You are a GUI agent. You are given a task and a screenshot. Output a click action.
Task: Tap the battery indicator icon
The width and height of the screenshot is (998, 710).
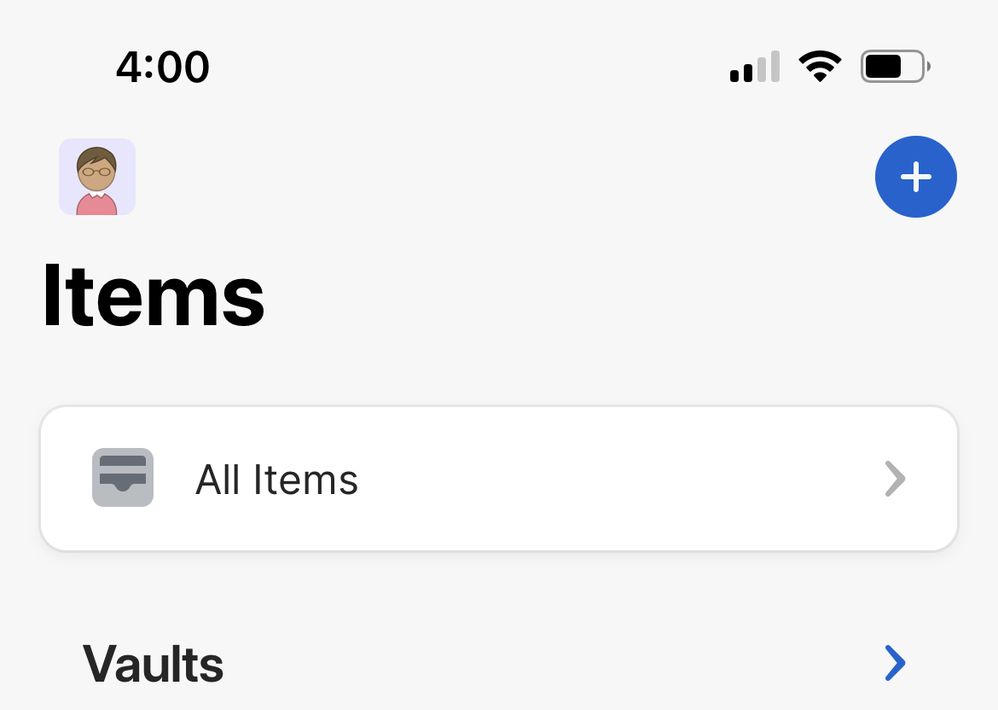895,67
